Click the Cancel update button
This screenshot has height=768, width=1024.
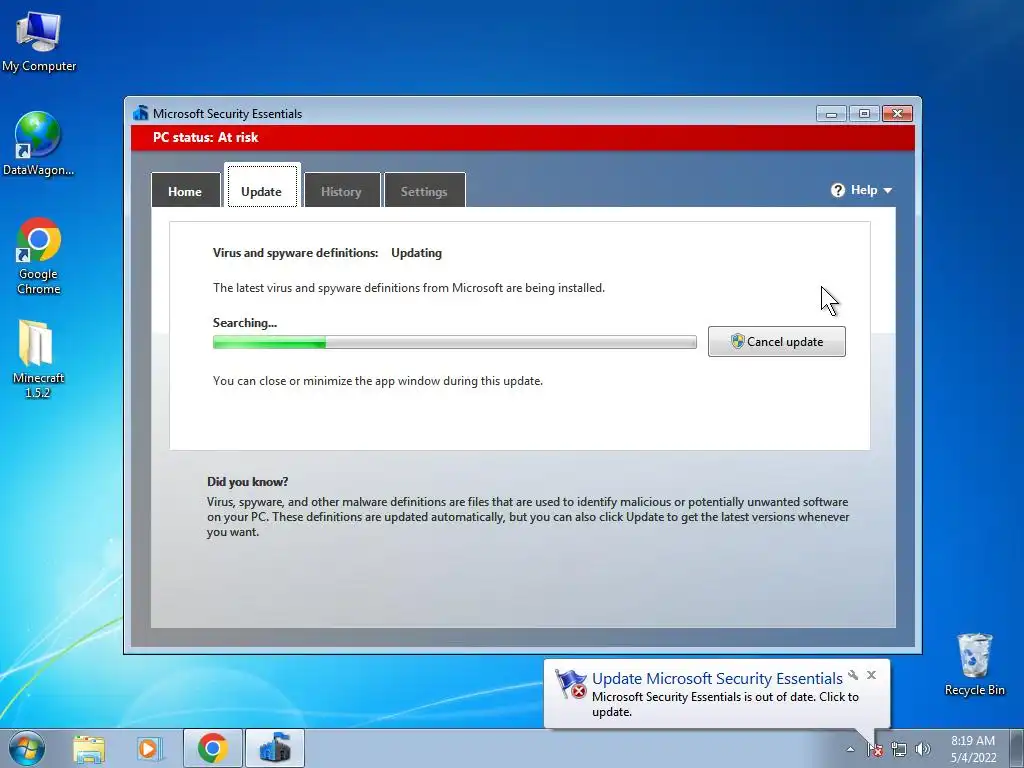pos(776,342)
